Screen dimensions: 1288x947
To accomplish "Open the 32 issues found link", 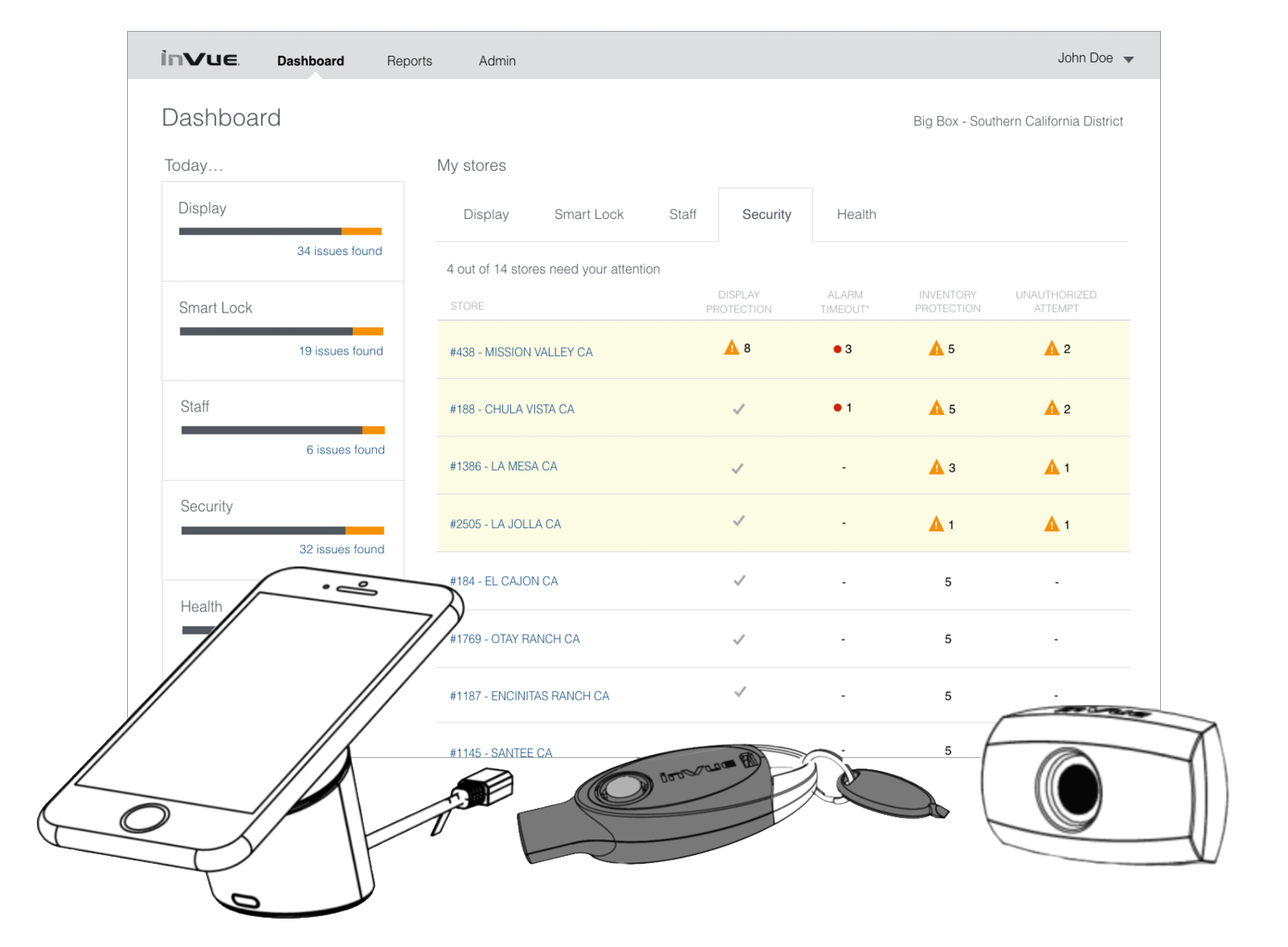I will pyautogui.click(x=342, y=549).
